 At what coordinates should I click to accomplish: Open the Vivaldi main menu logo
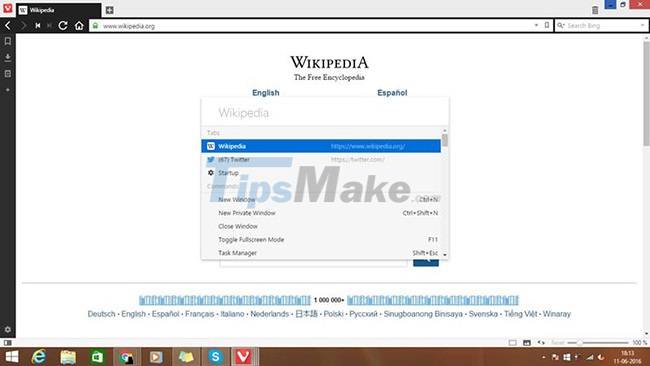pos(7,8)
